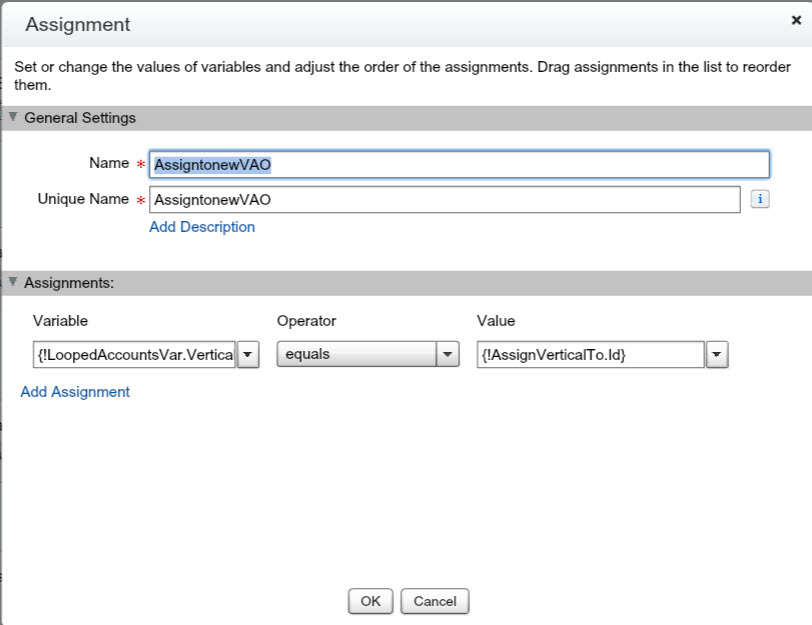The image size is (812, 625).
Task: Collapse the Assignments section triangle
Action: pos(13,282)
